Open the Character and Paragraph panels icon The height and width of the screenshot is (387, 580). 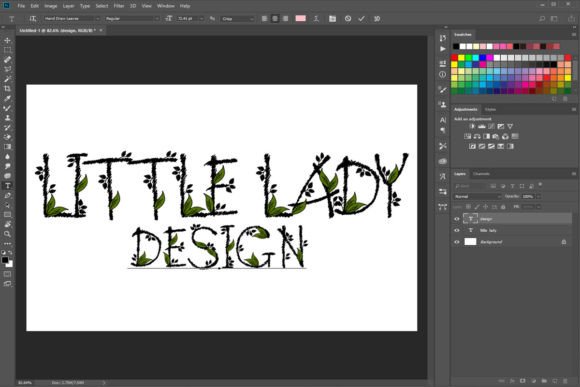click(x=333, y=18)
